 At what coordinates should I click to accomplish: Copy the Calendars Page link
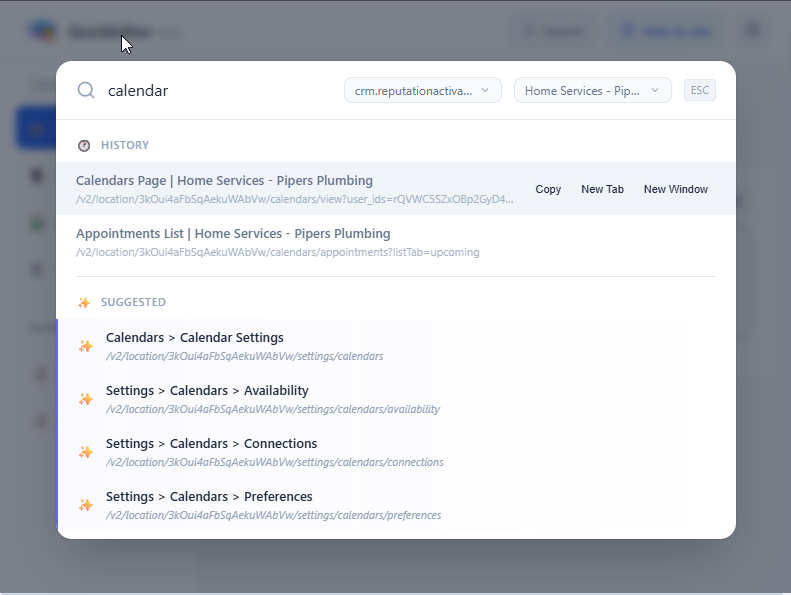coord(548,189)
